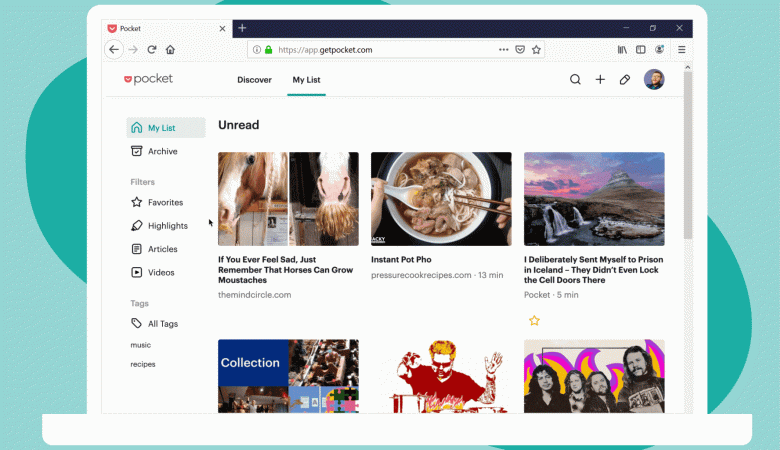Click the pencil bulk edit icon
Screen dimensions: 780x450
[625, 80]
